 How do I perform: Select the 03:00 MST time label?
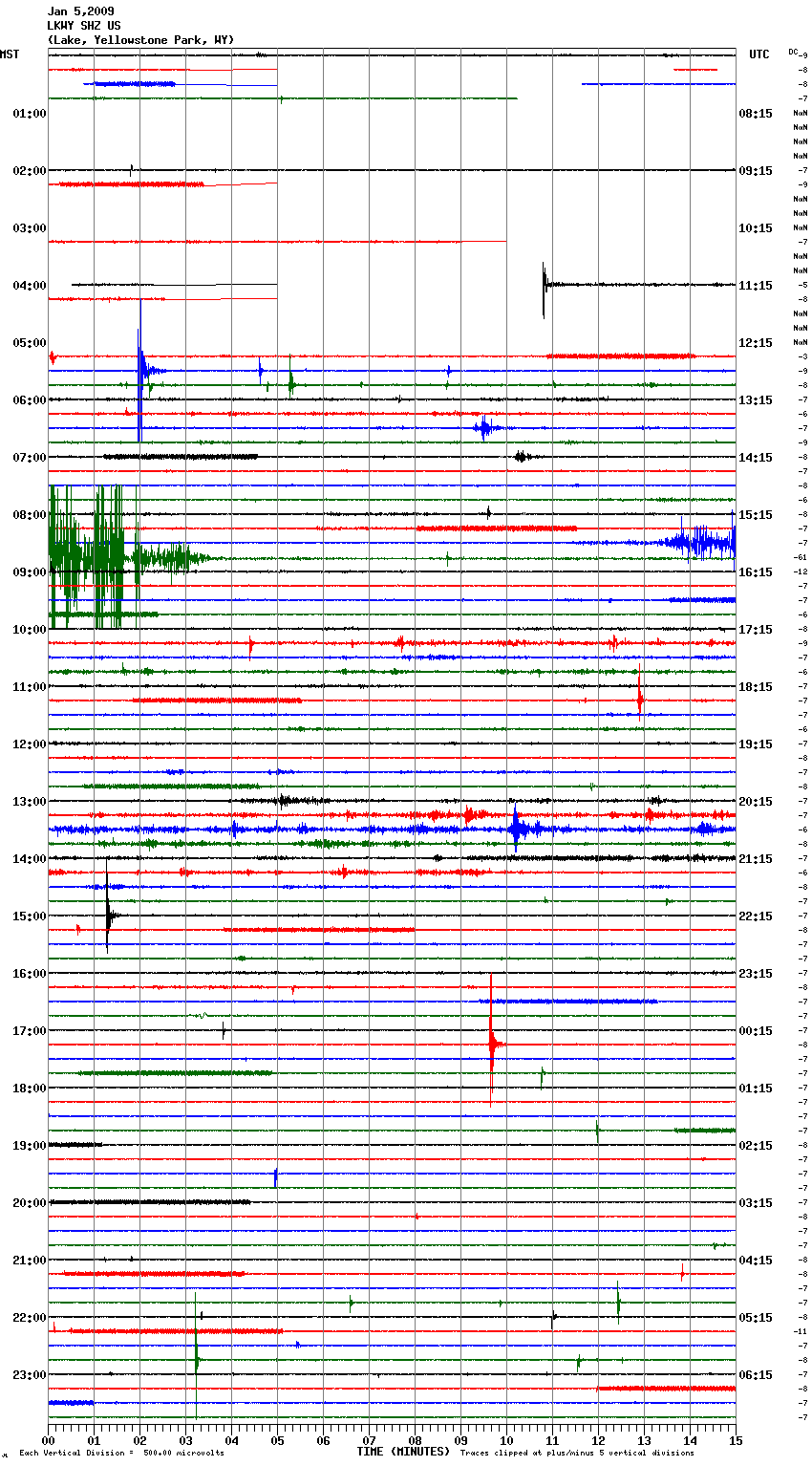tap(30, 228)
